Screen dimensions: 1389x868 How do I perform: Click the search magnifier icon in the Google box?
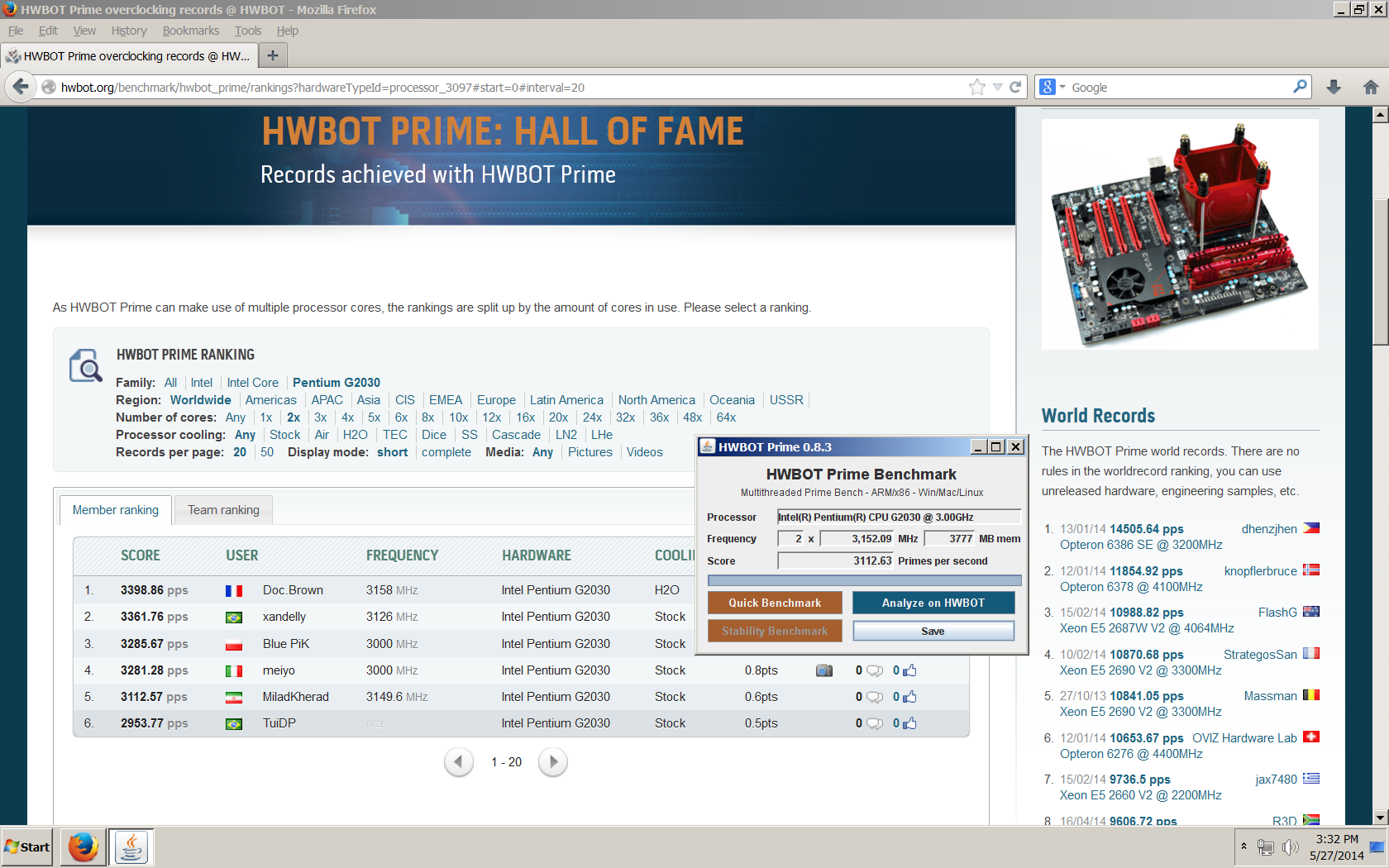pyautogui.click(x=1300, y=86)
